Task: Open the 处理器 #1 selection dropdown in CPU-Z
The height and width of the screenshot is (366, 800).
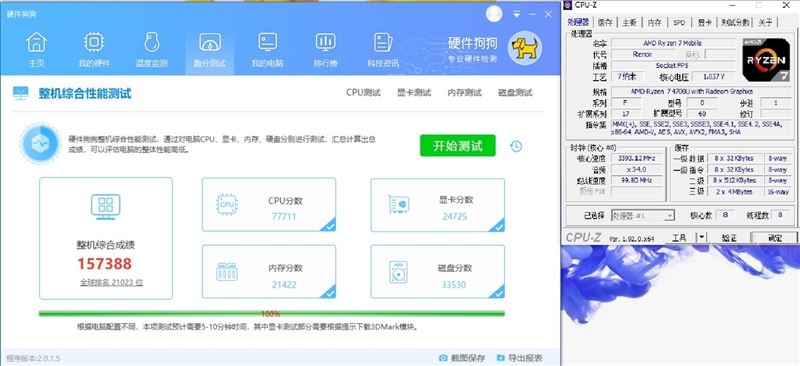Action: click(643, 216)
